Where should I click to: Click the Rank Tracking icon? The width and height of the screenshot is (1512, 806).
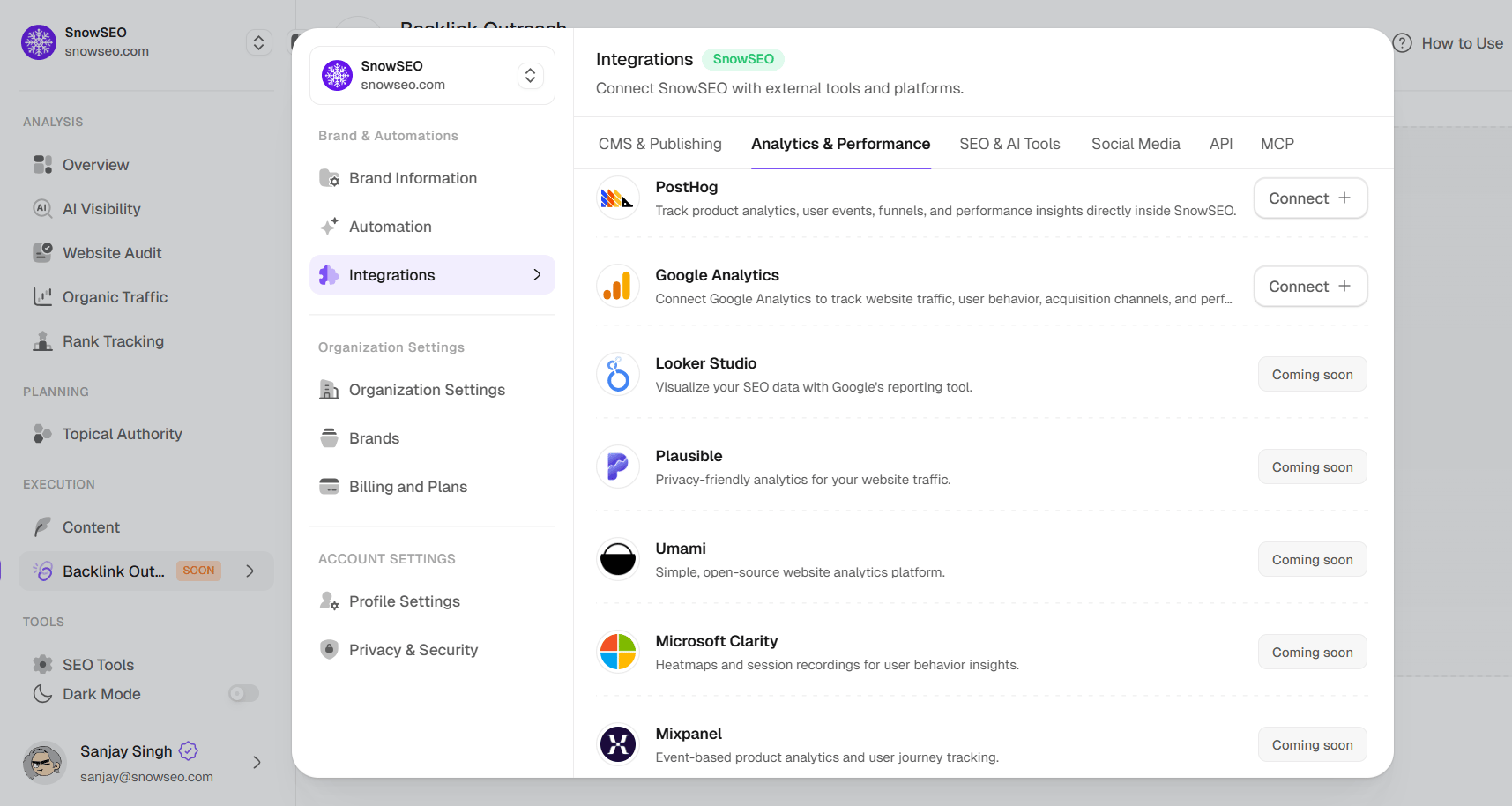42,341
